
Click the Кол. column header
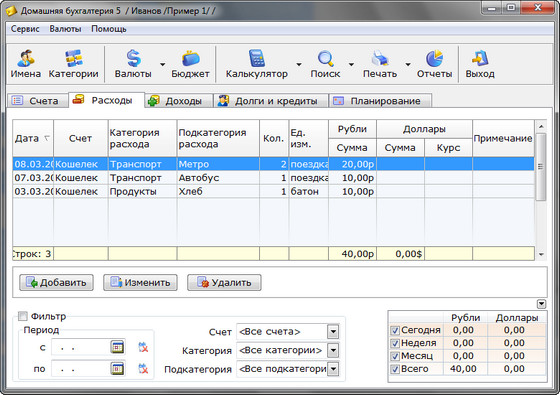click(274, 138)
